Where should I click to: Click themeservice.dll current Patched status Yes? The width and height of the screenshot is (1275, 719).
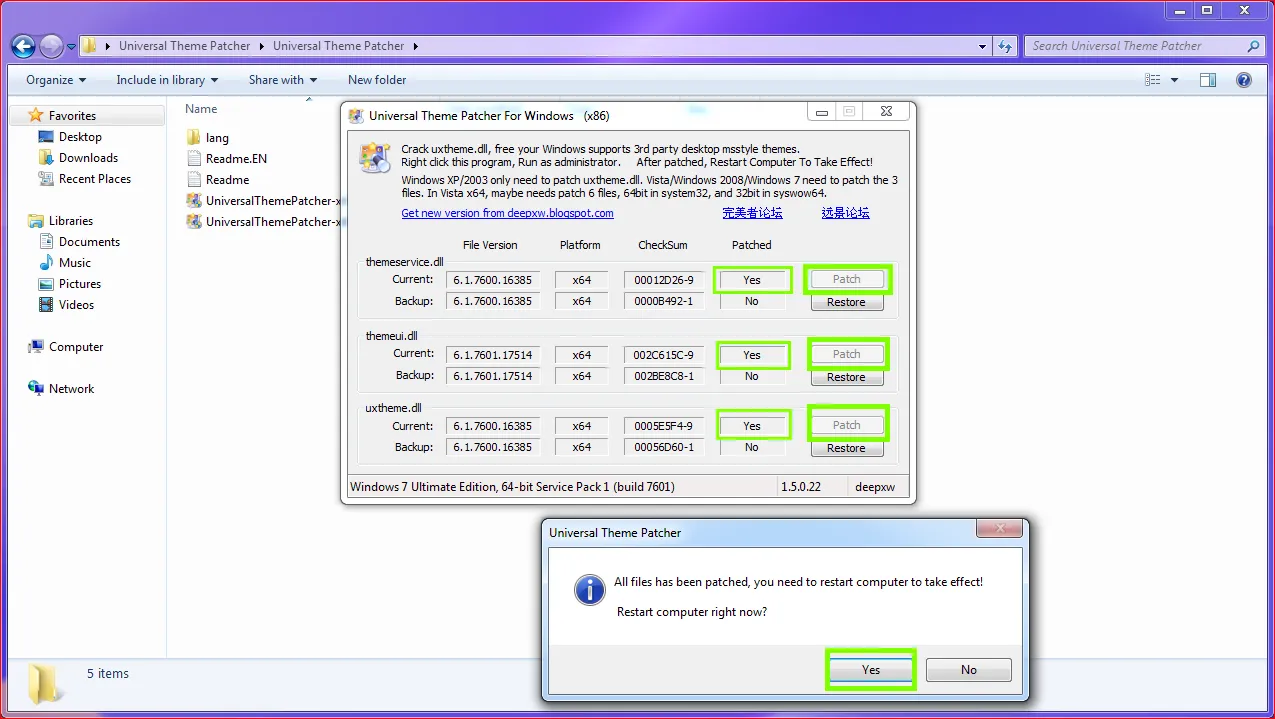[x=752, y=280]
